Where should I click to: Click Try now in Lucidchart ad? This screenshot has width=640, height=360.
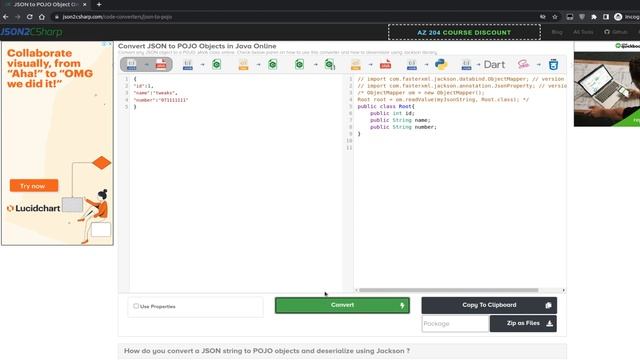pos(33,186)
